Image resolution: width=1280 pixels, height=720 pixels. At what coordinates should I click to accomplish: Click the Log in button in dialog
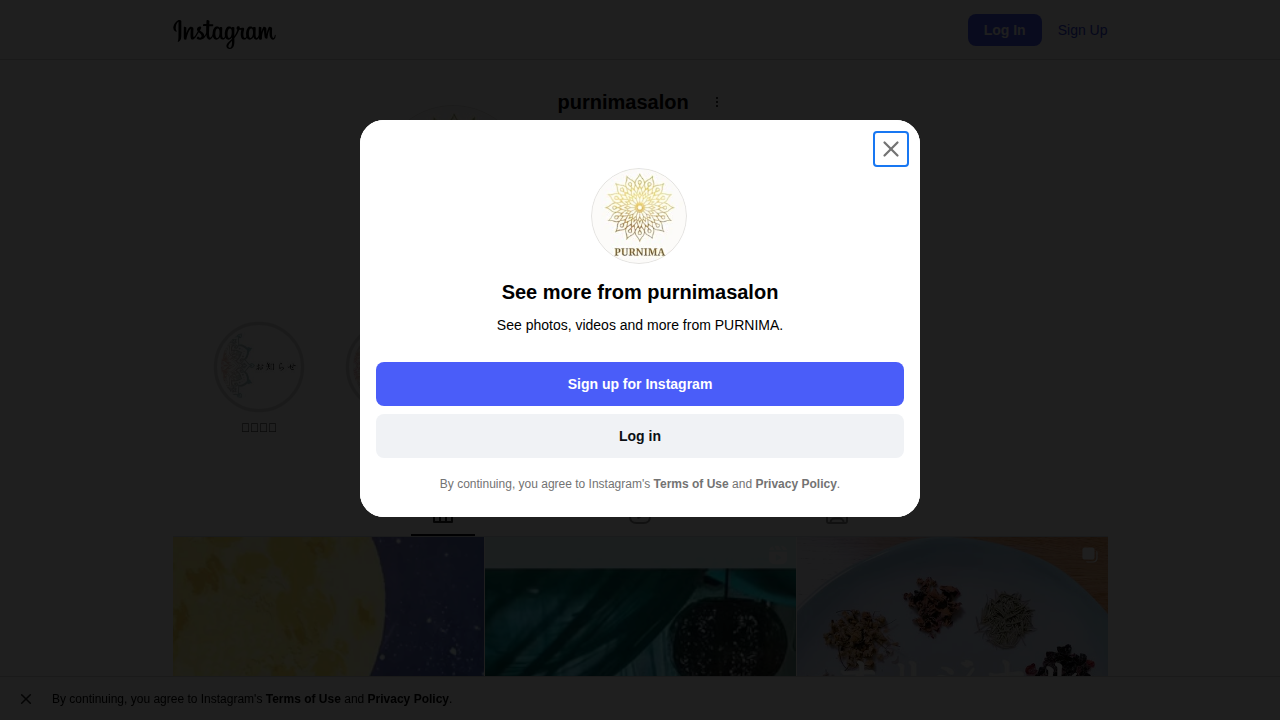[x=640, y=436]
